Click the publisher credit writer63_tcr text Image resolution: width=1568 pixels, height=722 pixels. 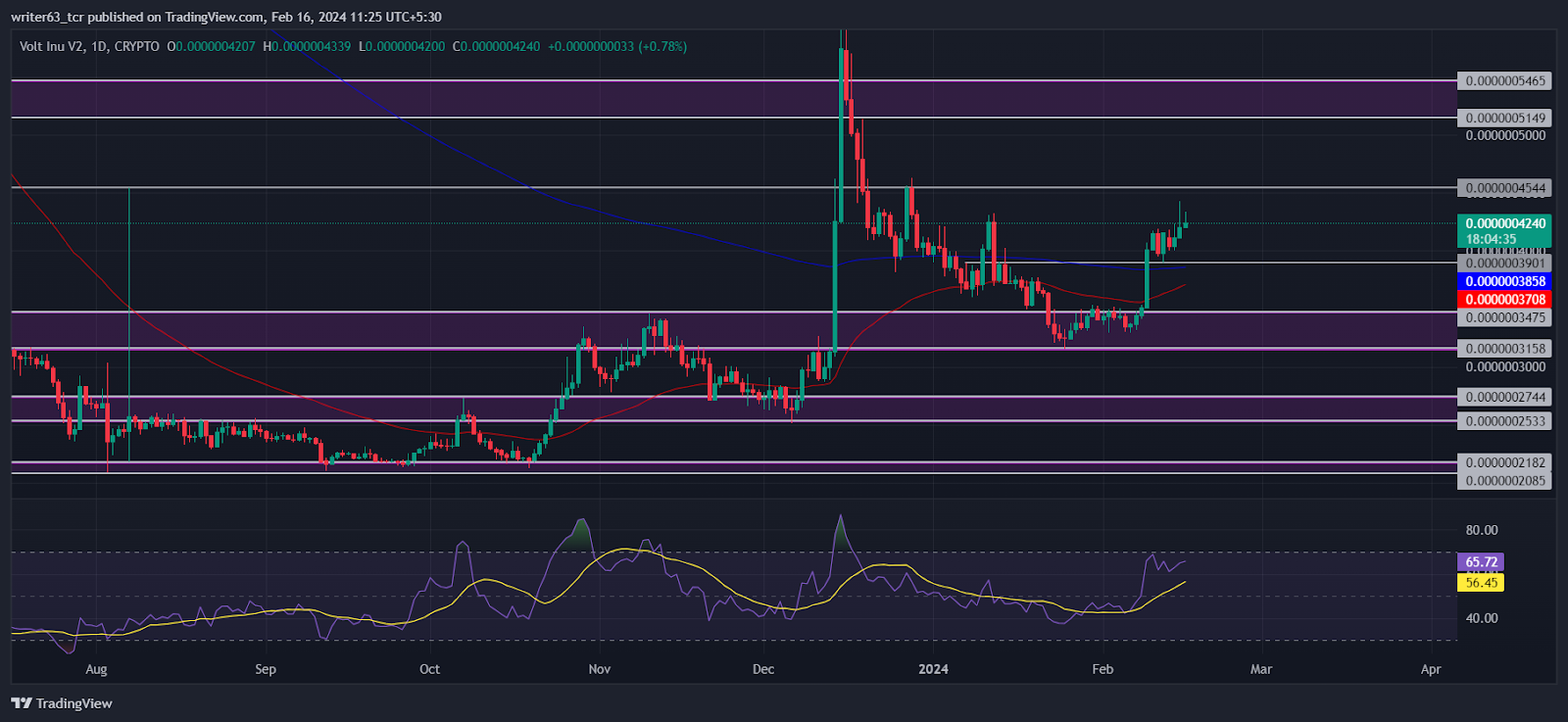click(x=47, y=17)
